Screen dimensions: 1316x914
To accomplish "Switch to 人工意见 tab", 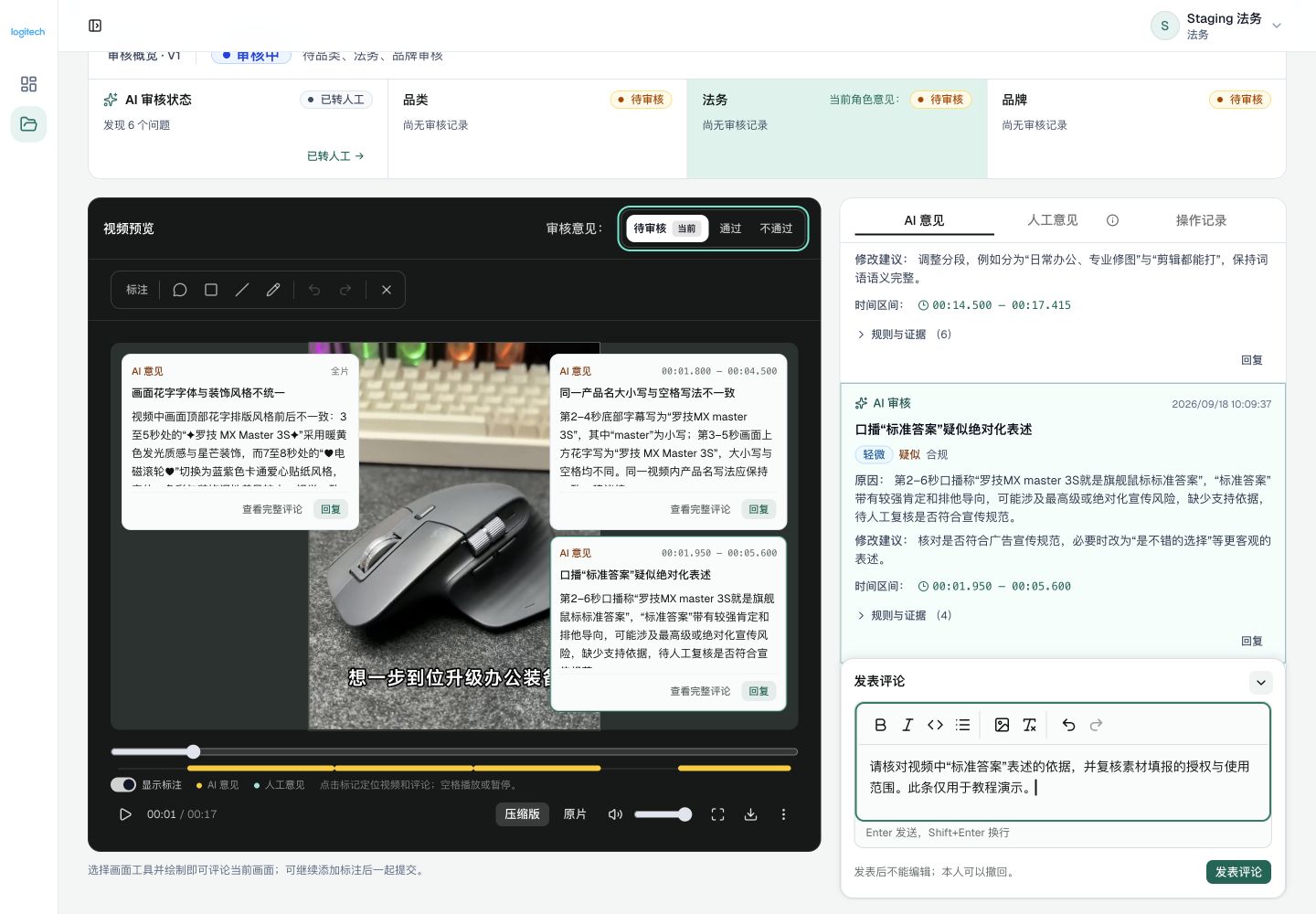I will [1053, 220].
